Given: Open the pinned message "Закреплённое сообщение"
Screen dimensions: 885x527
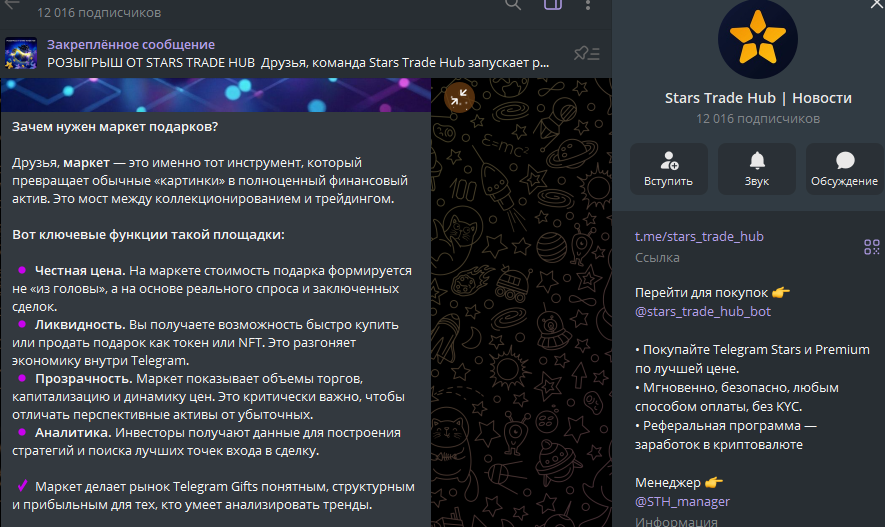Looking at the screenshot, I should (130, 44).
